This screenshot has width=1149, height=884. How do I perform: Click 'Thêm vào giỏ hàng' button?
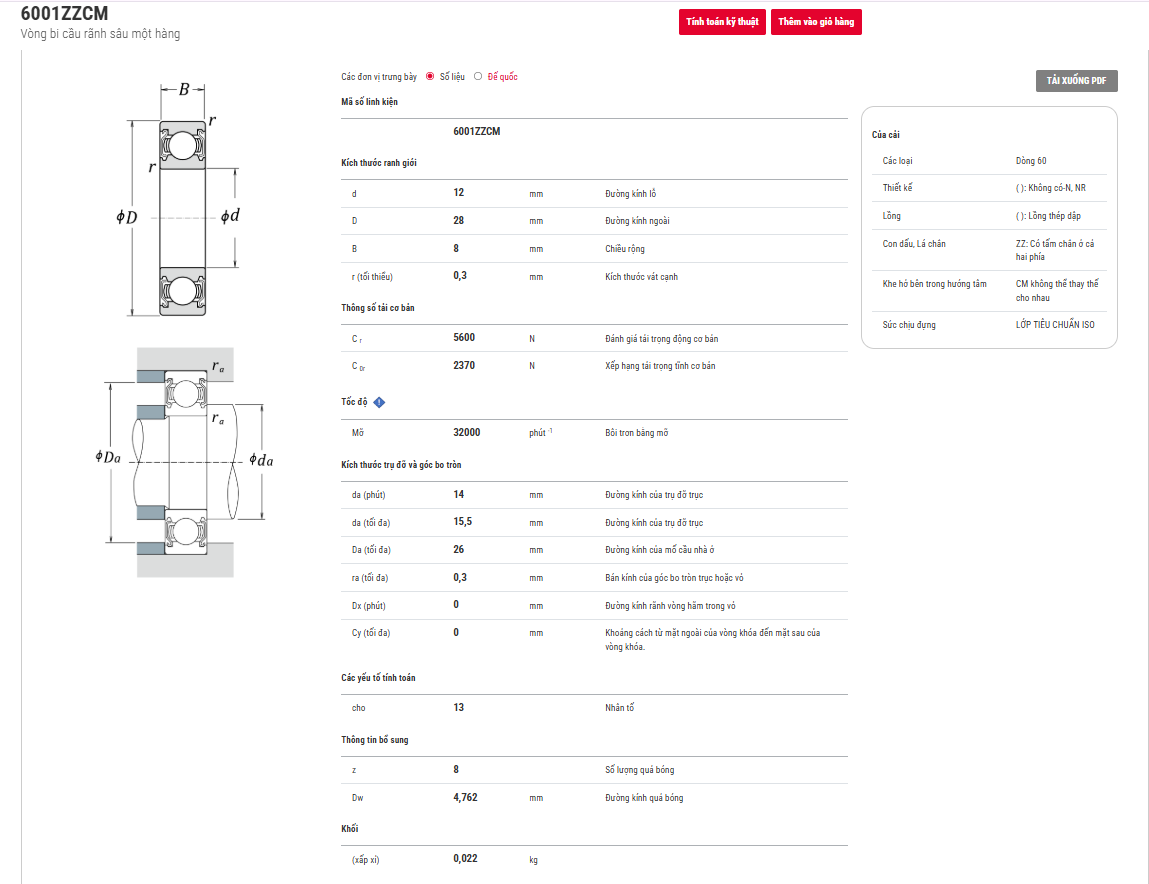coord(816,22)
